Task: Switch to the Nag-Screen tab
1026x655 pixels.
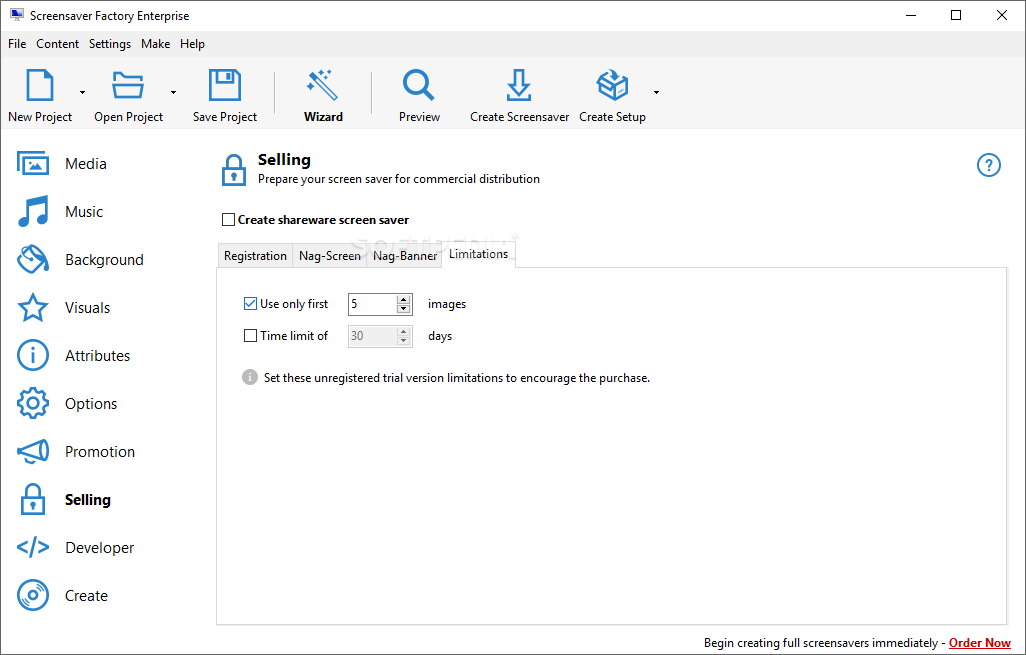Action: tap(330, 256)
